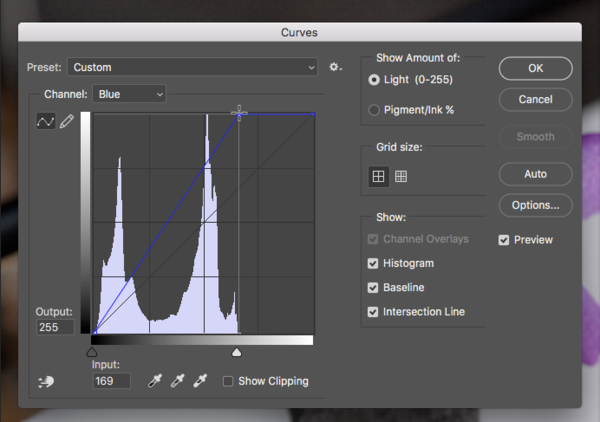
Task: Pick the black point eyedropper
Action: [x=154, y=381]
